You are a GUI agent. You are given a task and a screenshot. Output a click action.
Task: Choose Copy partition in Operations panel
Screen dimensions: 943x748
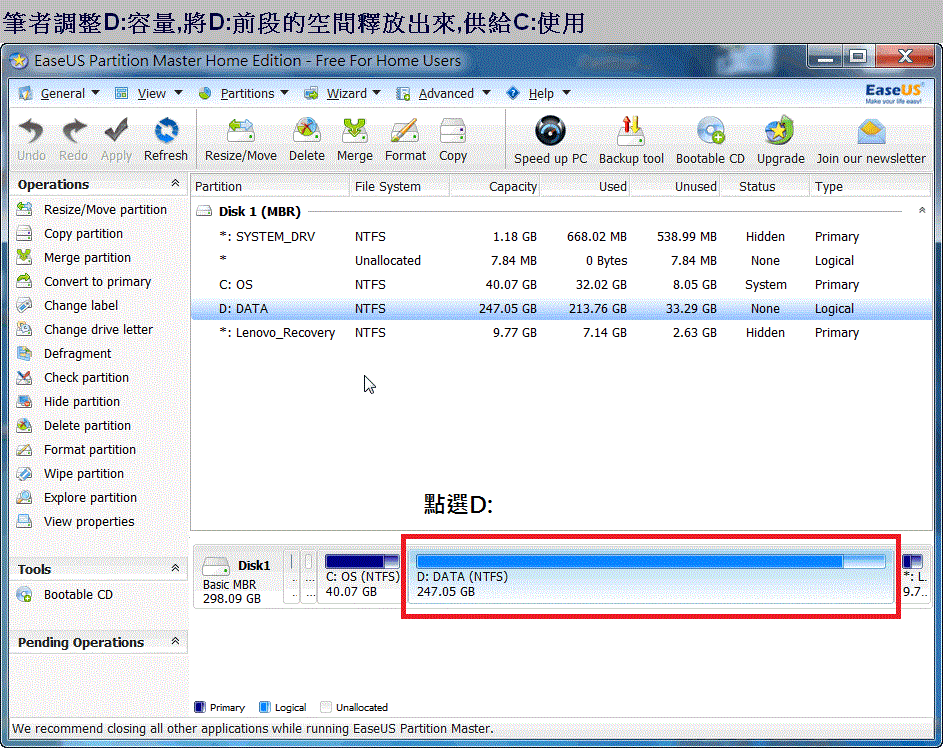pyautogui.click(x=69, y=233)
